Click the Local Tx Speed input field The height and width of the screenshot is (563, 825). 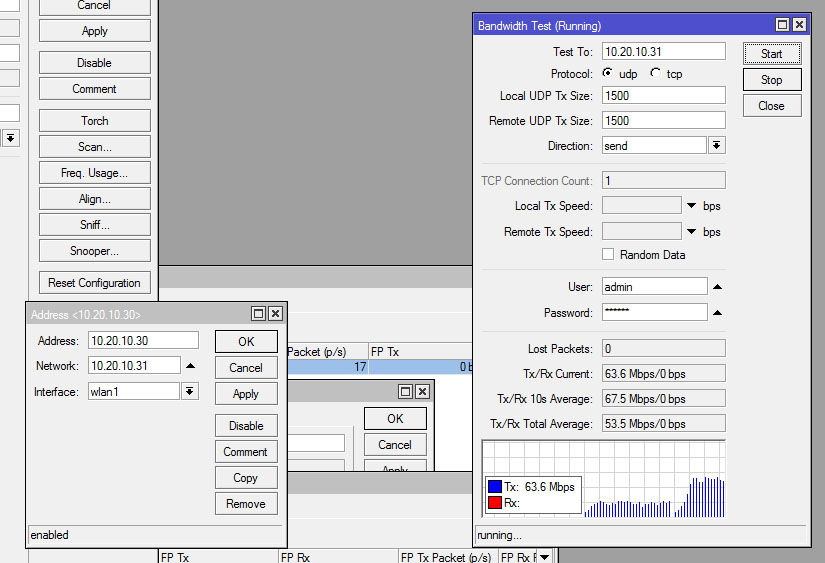(641, 205)
